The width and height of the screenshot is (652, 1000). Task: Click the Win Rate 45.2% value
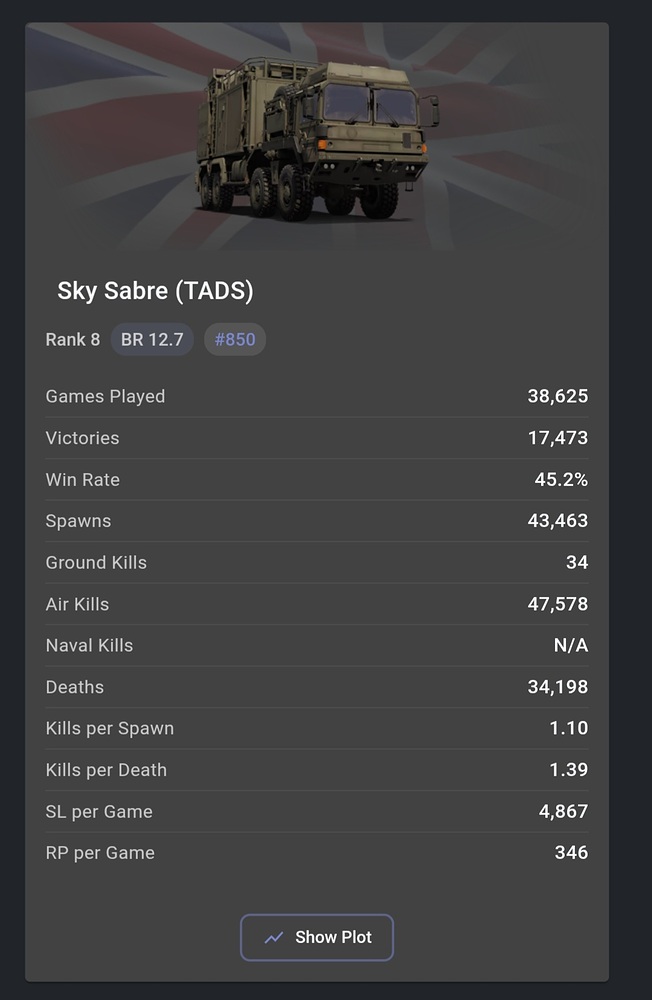561,480
